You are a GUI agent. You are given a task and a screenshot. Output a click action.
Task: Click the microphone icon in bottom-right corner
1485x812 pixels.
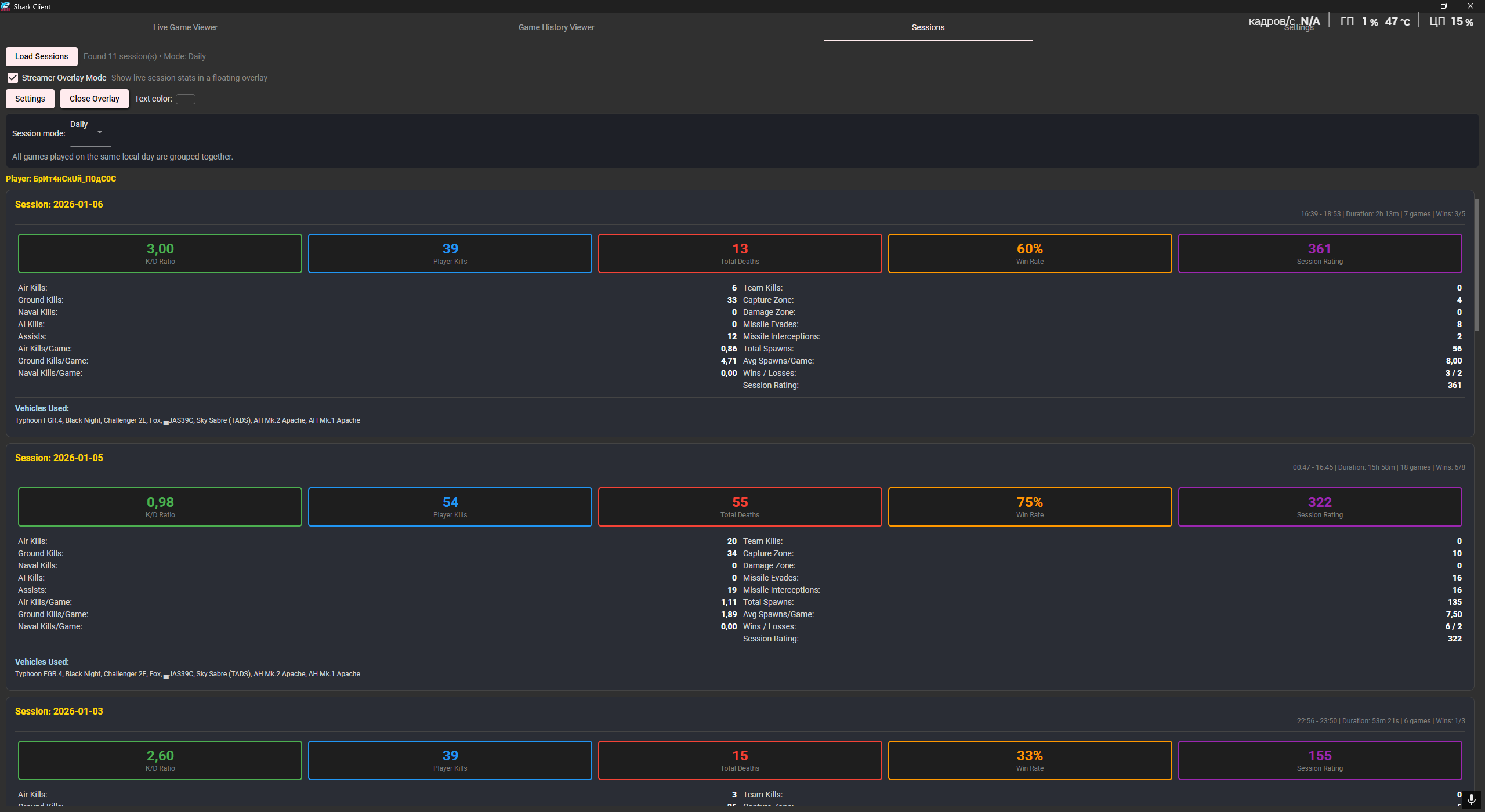click(x=1471, y=800)
